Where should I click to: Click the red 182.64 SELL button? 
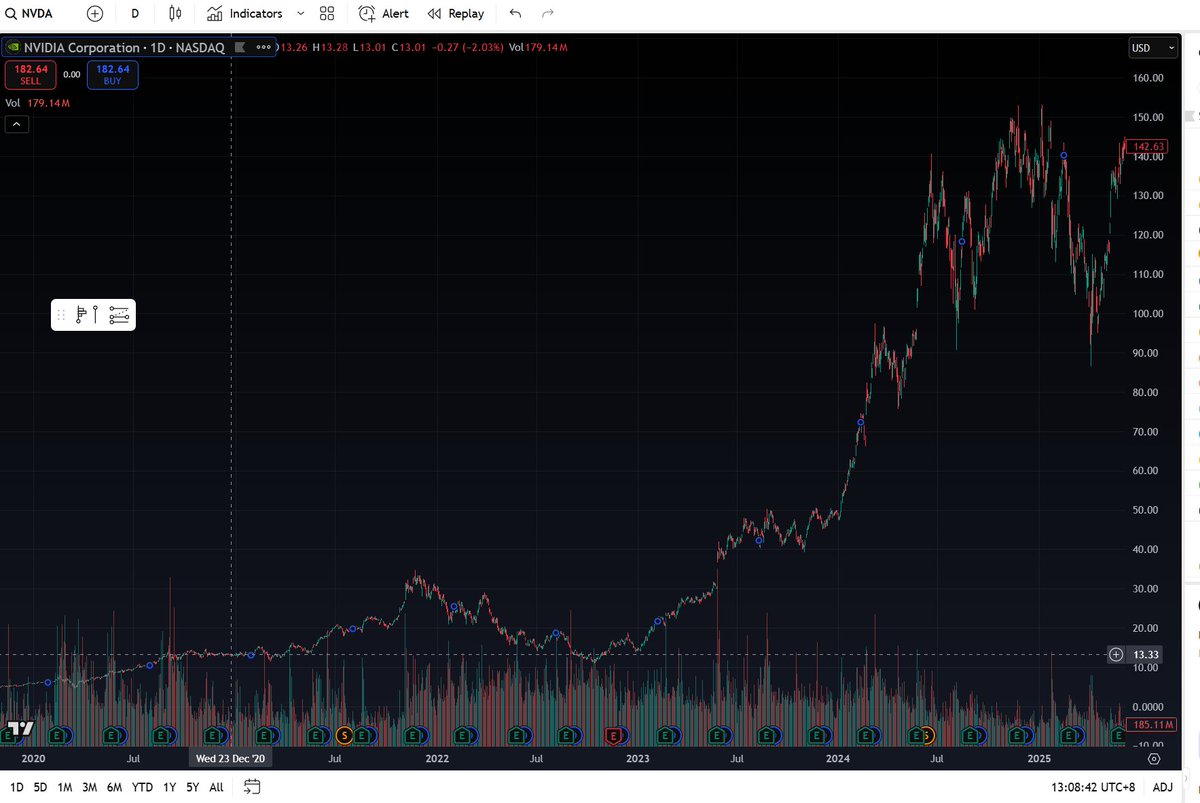tap(31, 75)
